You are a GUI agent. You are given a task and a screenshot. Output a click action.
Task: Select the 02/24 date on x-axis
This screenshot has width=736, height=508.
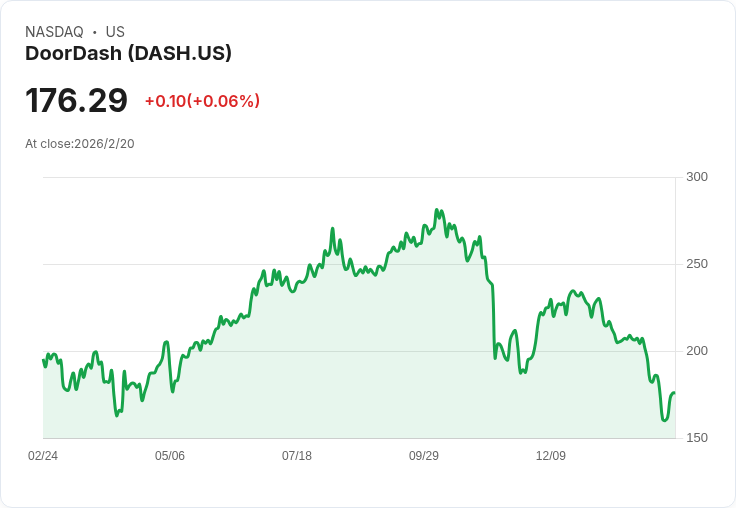pos(43,456)
